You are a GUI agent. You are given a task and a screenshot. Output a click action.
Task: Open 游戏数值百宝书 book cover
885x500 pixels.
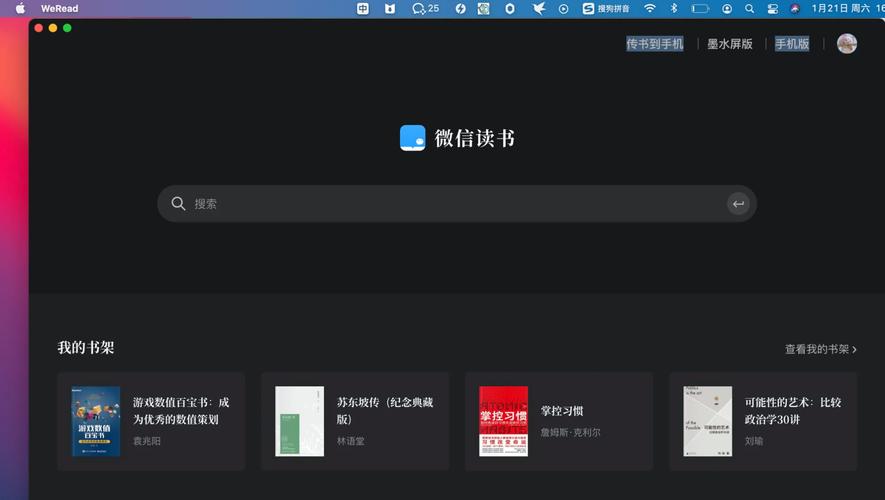coord(96,421)
